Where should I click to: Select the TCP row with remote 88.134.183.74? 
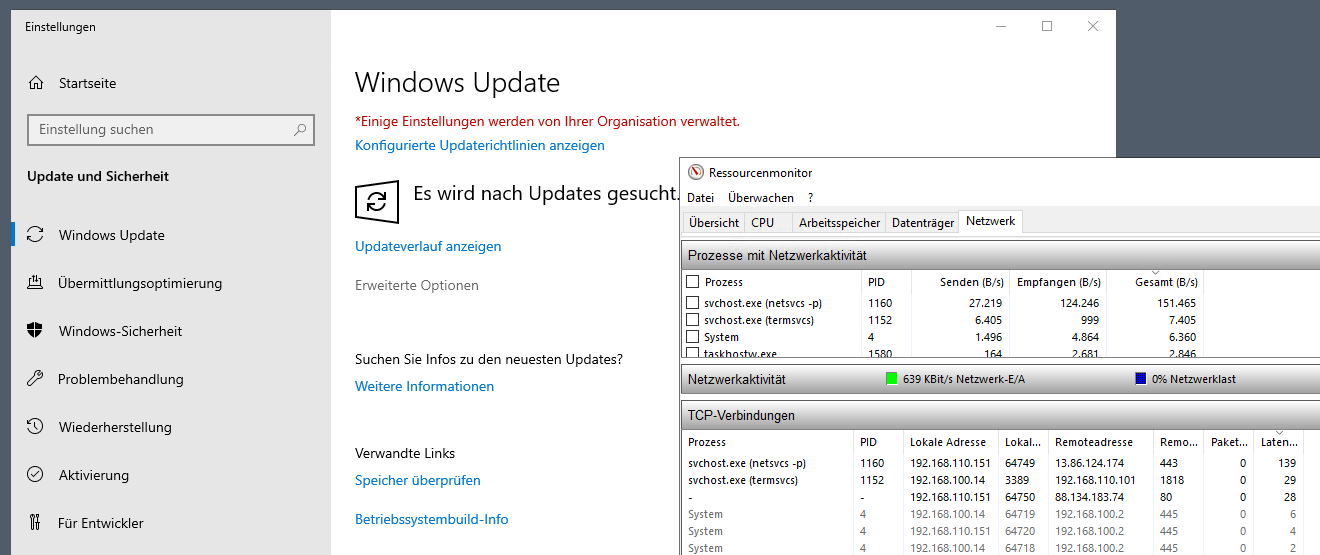[1000, 497]
